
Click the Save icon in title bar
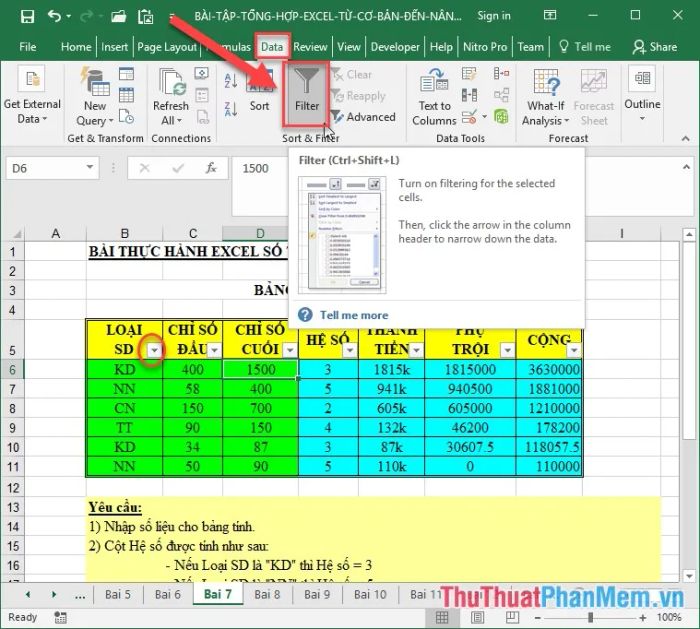click(27, 17)
